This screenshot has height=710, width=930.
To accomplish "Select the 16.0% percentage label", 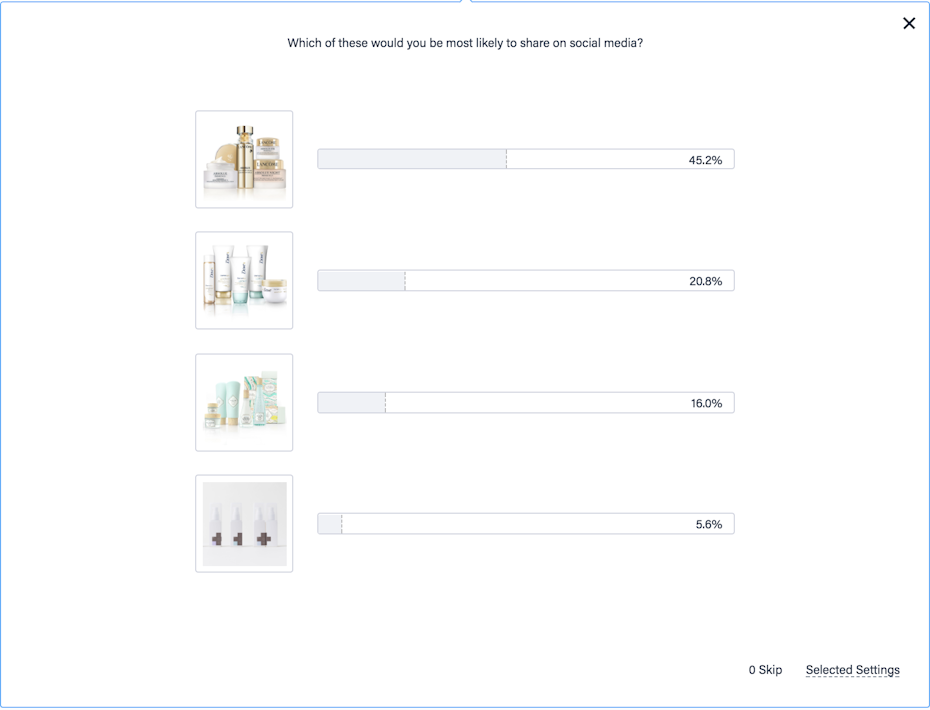I will click(x=706, y=402).
